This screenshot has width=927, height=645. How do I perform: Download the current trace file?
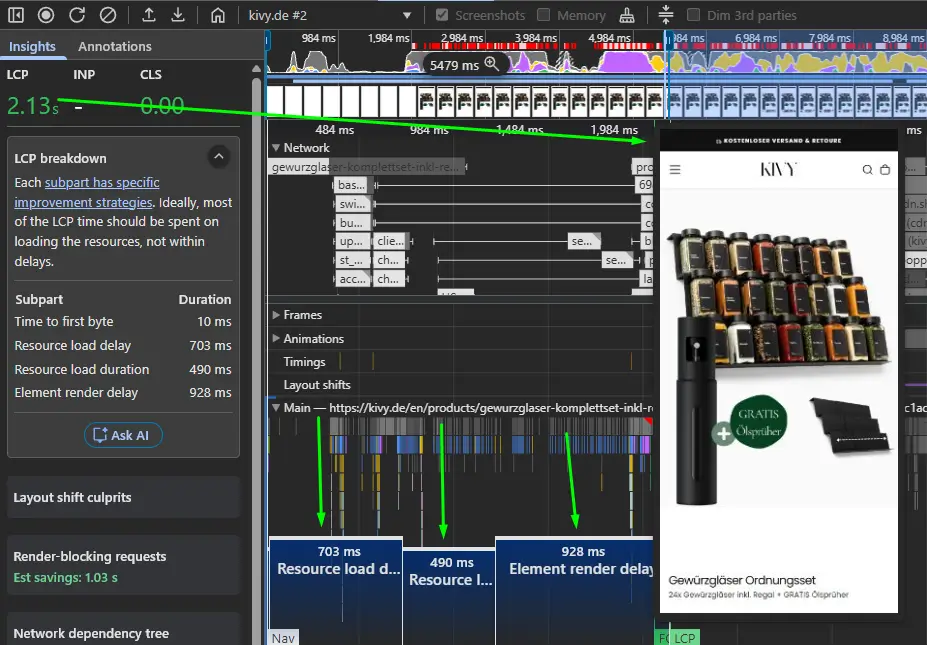click(178, 15)
